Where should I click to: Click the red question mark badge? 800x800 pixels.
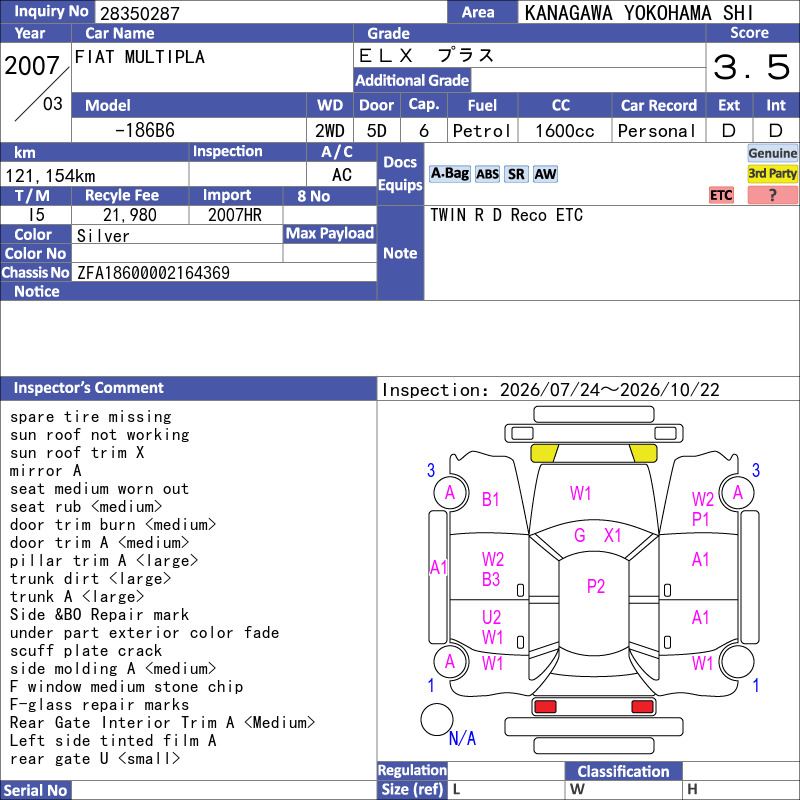point(772,195)
